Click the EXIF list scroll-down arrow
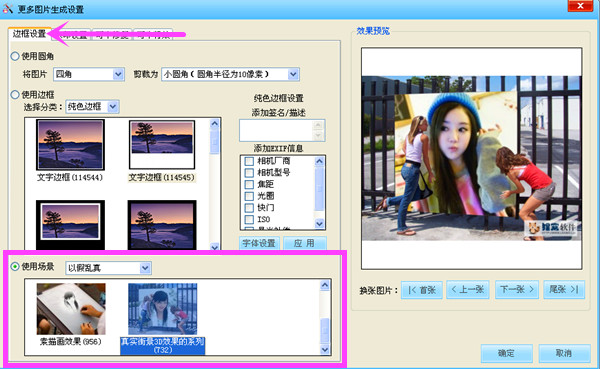 (x=319, y=224)
